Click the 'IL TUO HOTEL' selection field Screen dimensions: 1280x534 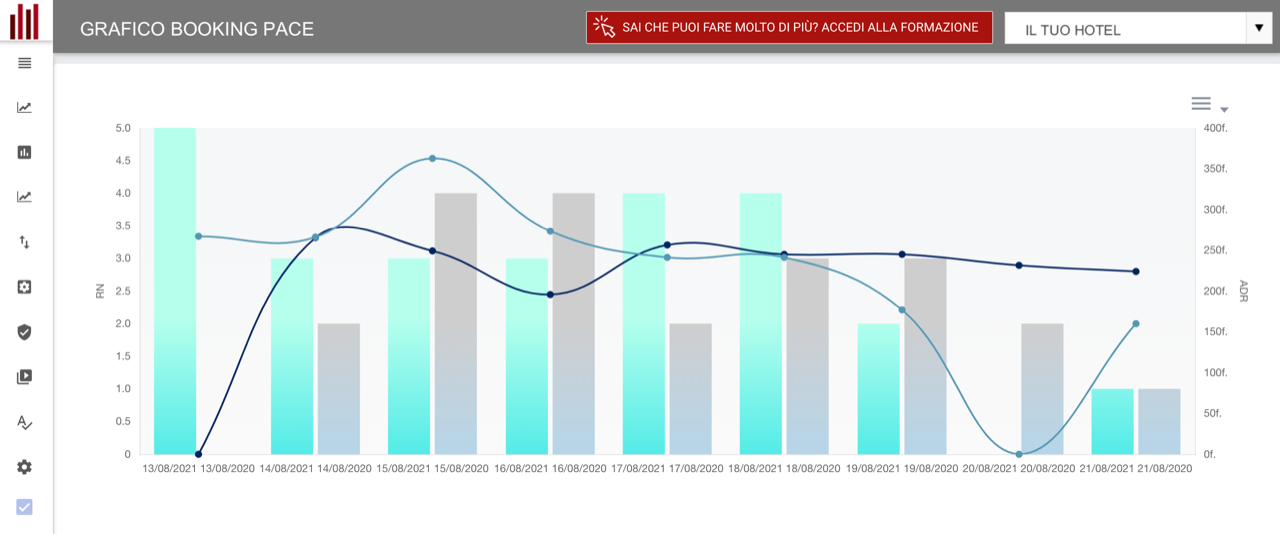point(1124,29)
